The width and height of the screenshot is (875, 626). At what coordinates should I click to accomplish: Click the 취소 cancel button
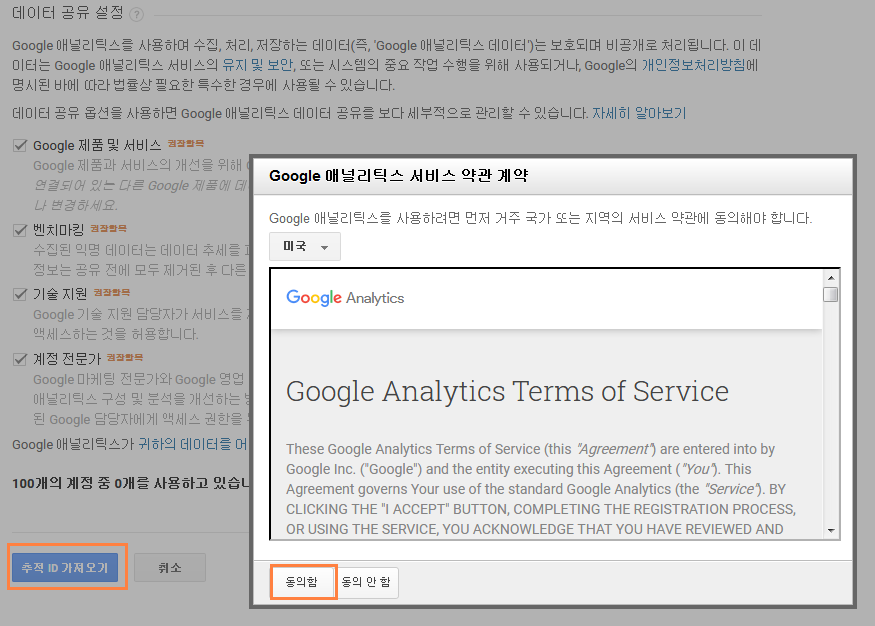tap(170, 568)
